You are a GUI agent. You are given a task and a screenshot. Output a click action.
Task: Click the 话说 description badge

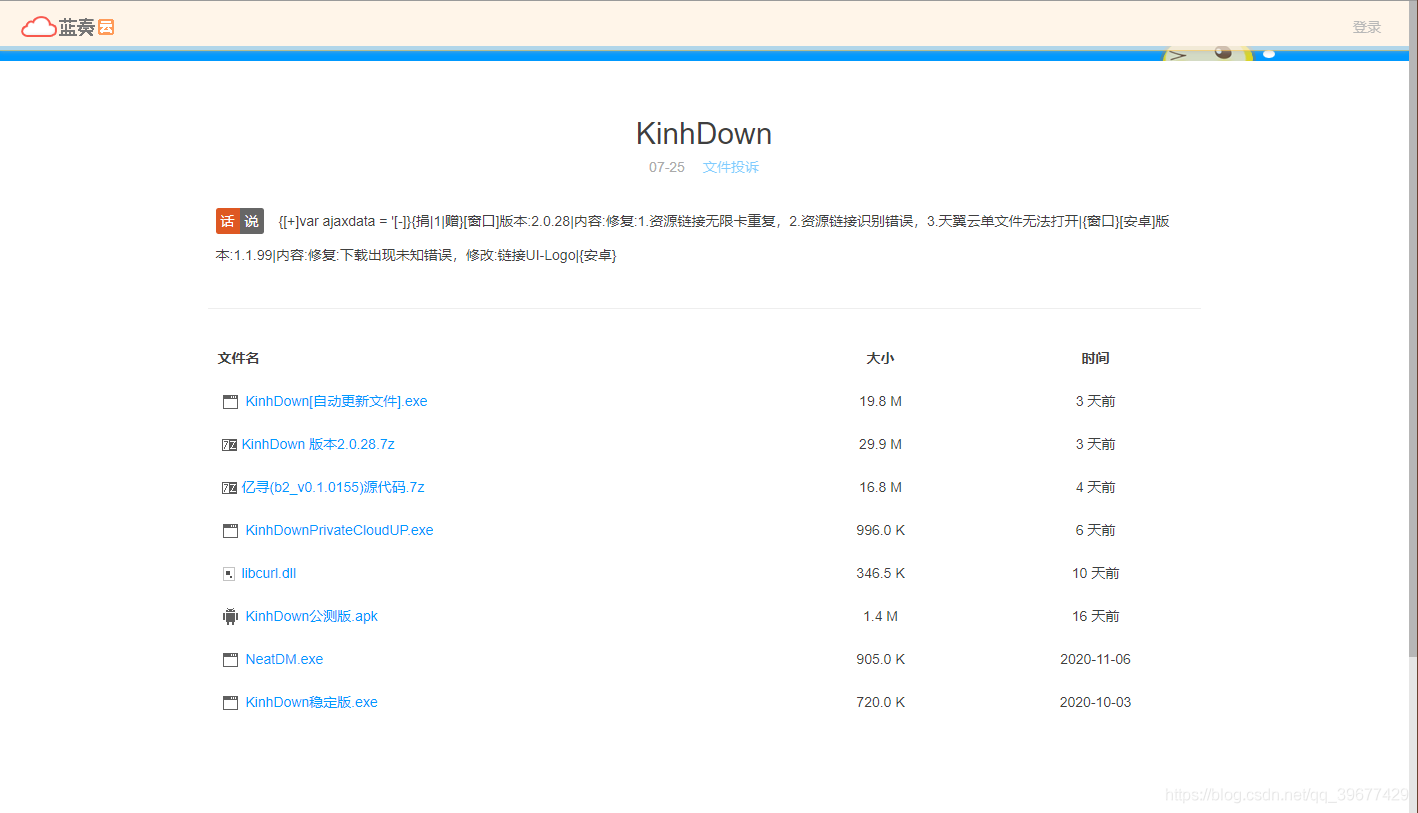pyautogui.click(x=240, y=221)
